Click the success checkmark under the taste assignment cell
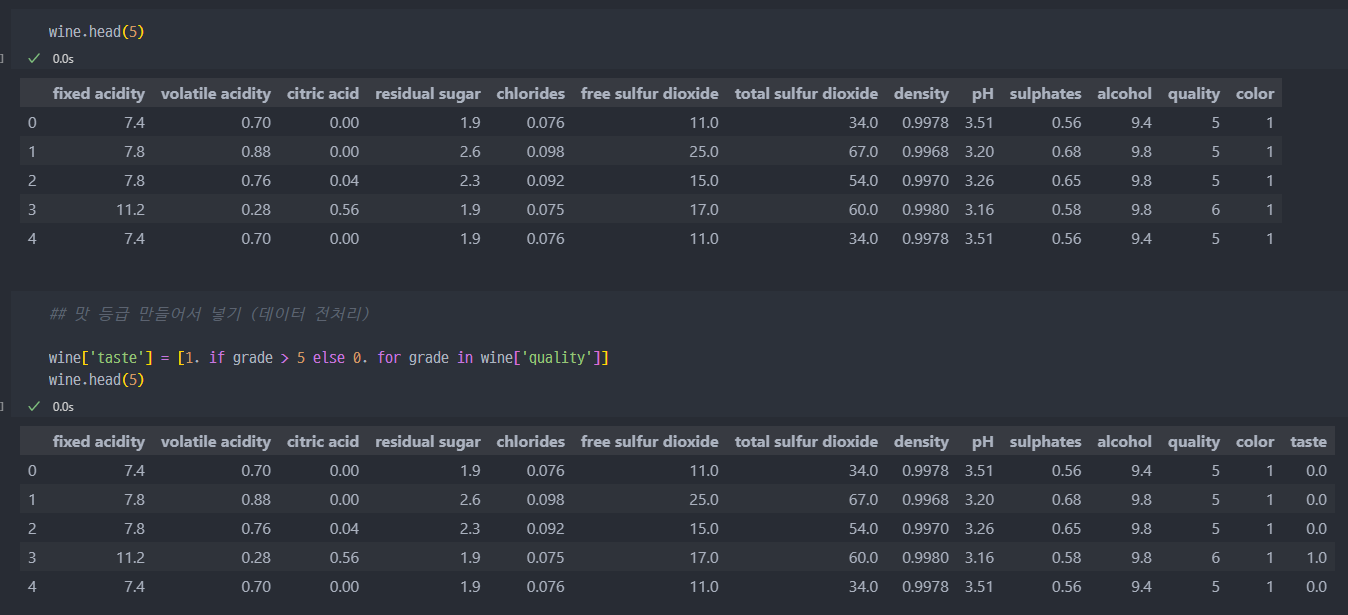 point(34,407)
